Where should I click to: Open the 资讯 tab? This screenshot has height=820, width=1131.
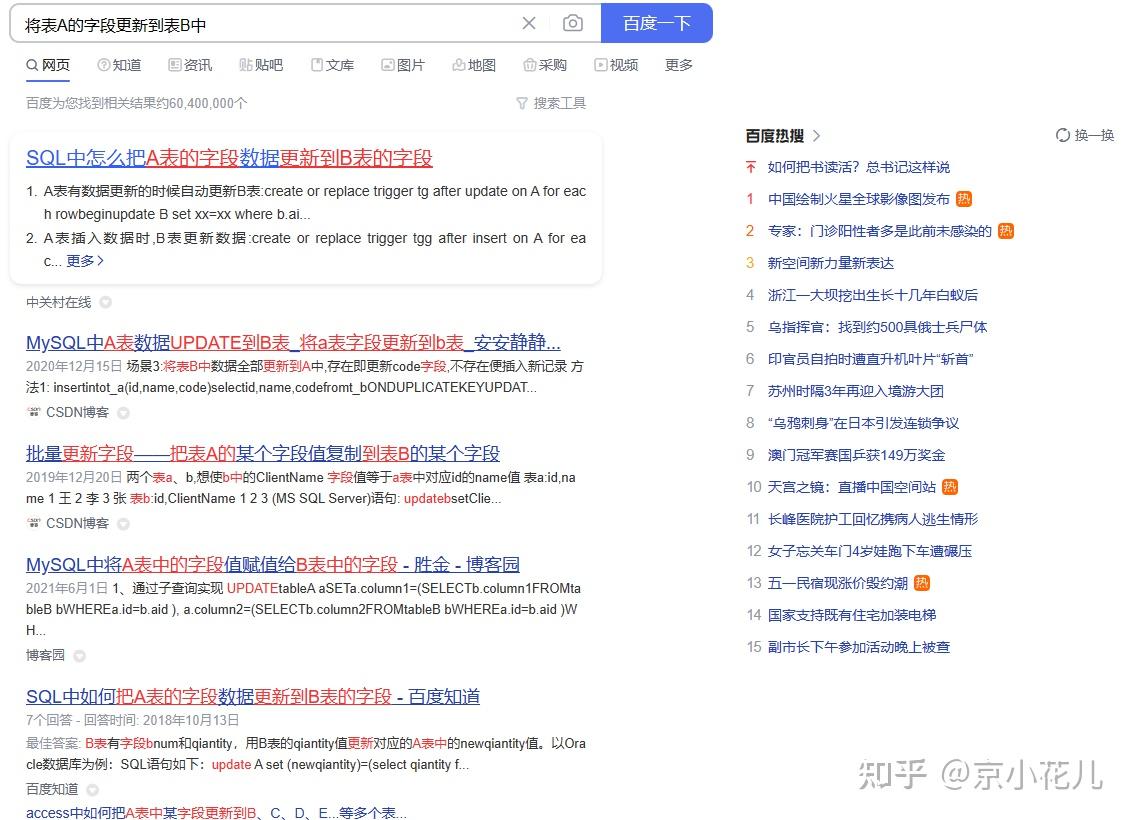point(190,65)
